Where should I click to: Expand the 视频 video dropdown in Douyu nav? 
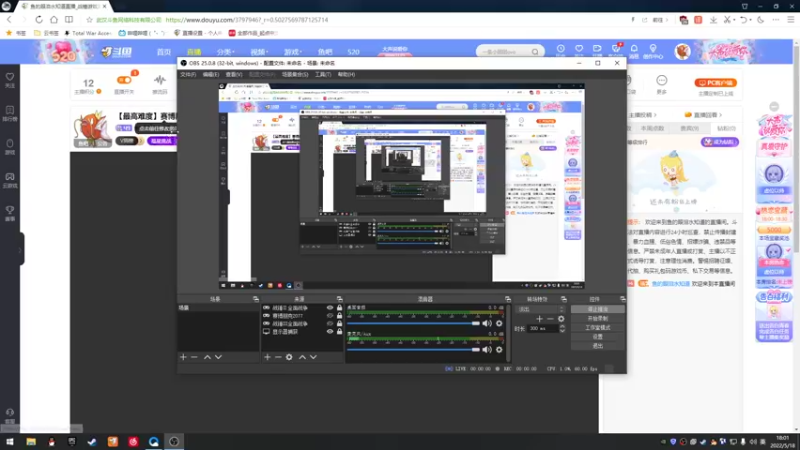pos(259,52)
